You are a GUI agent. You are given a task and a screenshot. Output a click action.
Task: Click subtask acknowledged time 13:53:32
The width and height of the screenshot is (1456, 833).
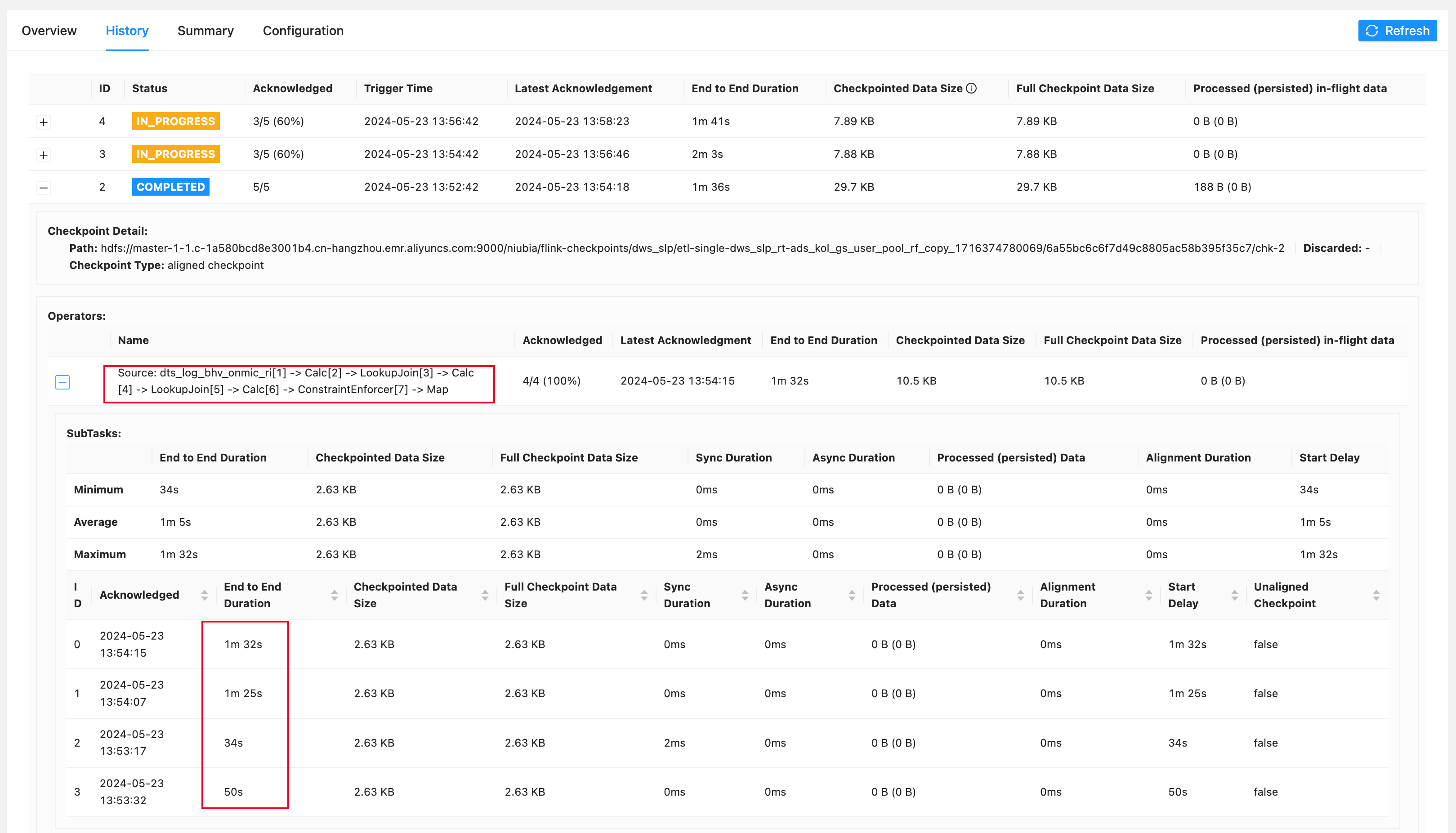pyautogui.click(x=123, y=800)
